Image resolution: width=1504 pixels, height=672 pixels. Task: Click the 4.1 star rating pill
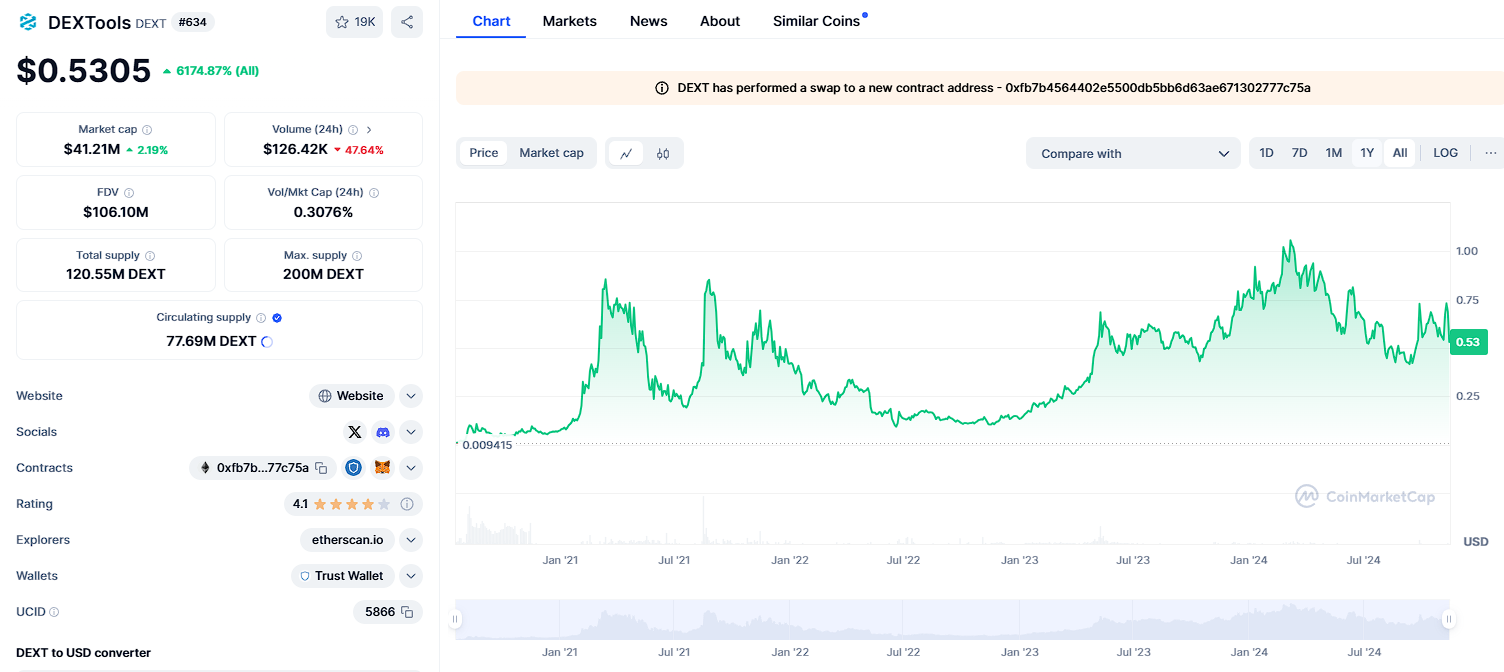[354, 504]
